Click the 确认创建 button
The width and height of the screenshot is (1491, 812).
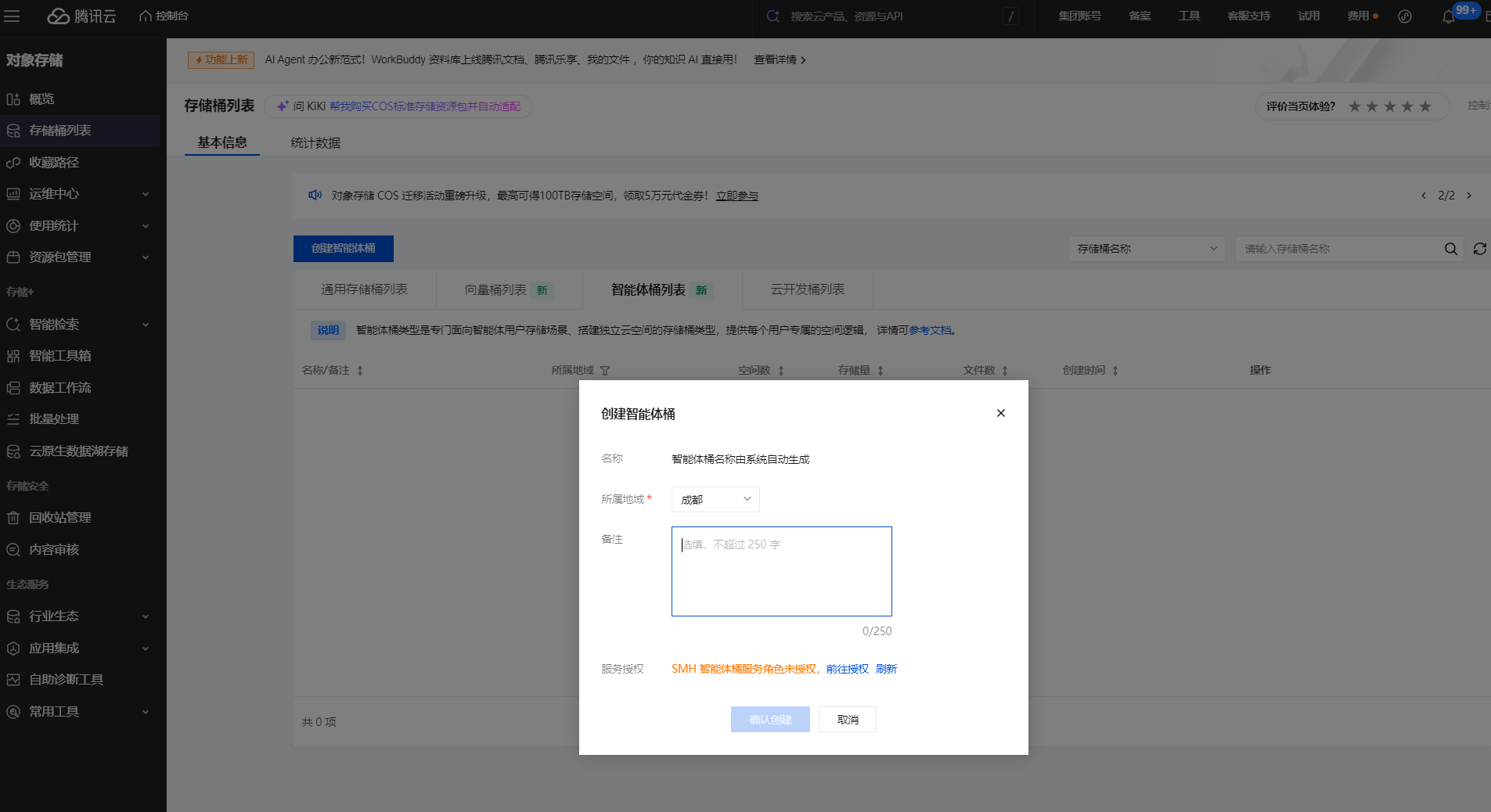pos(770,720)
